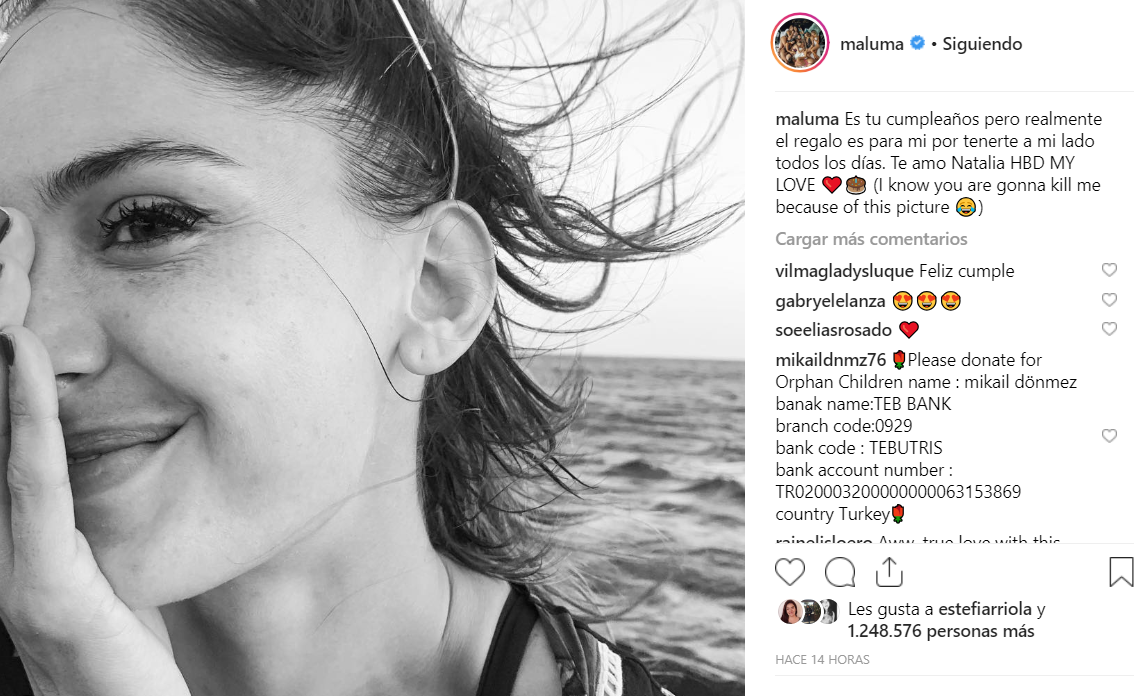1143x696 pixels.
Task: Visit soeeliasrosado's profile
Action: [x=833, y=330]
